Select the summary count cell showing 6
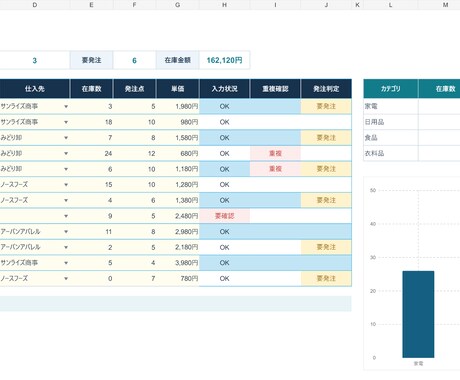Image resolution: width=460 pixels, height=380 pixels. point(134,60)
